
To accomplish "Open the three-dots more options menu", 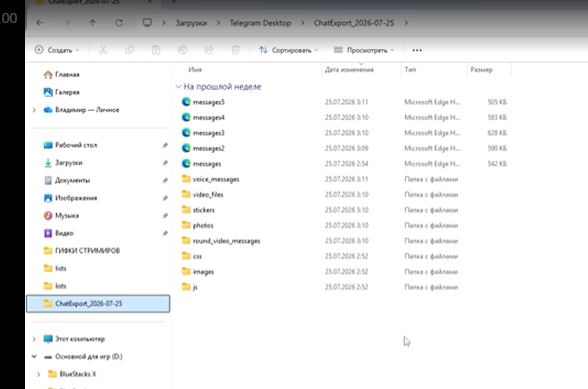I will click(417, 50).
